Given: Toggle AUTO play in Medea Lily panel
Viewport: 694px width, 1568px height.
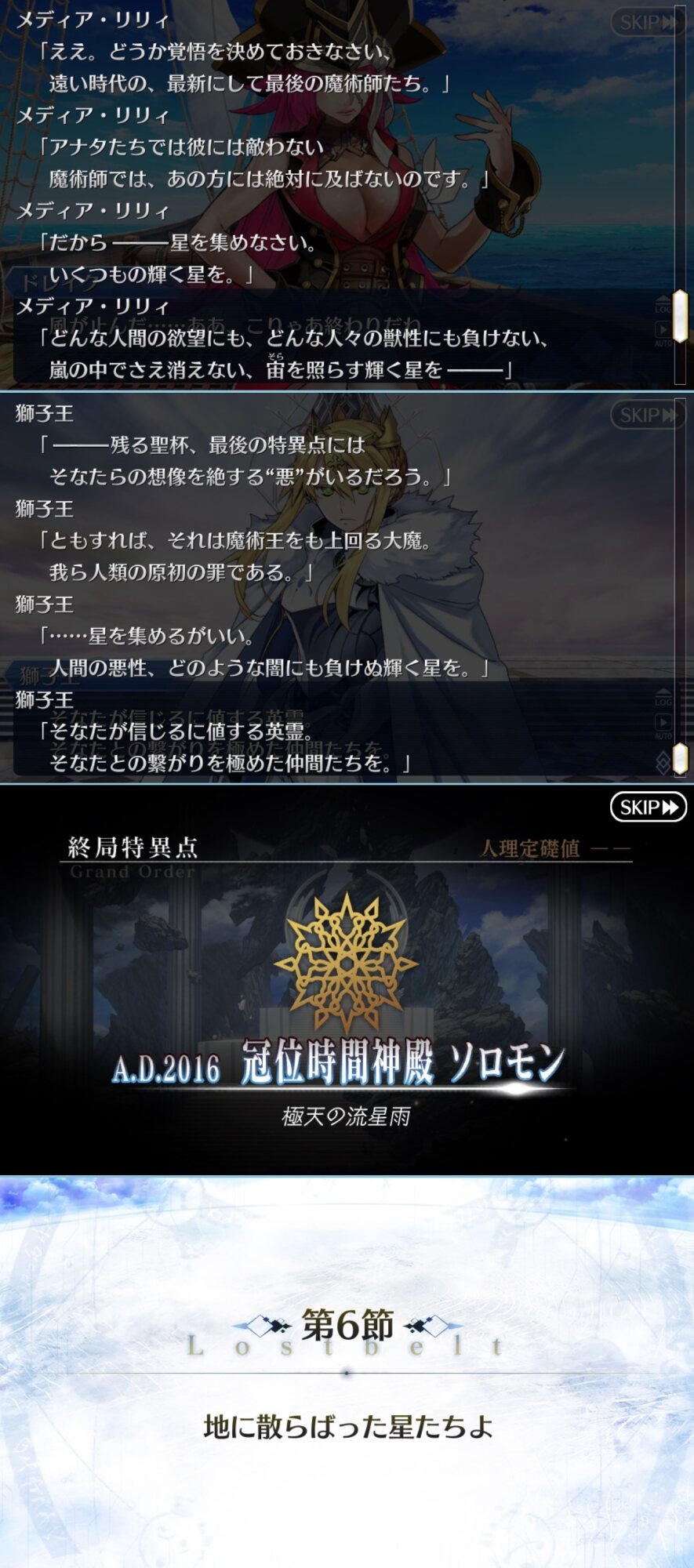Looking at the screenshot, I should [x=663, y=333].
